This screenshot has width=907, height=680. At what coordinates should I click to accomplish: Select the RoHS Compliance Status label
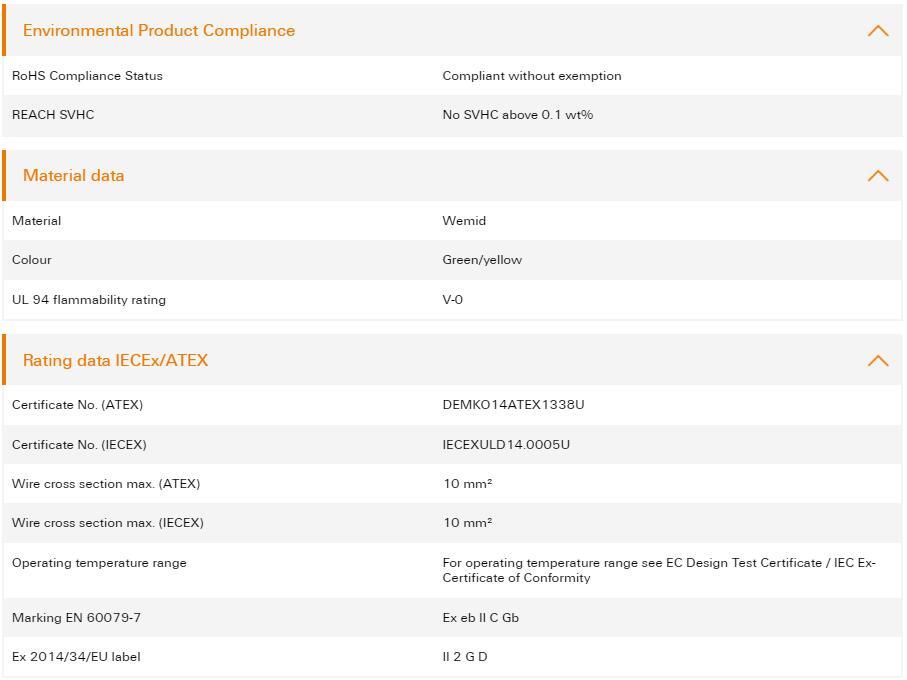87,76
